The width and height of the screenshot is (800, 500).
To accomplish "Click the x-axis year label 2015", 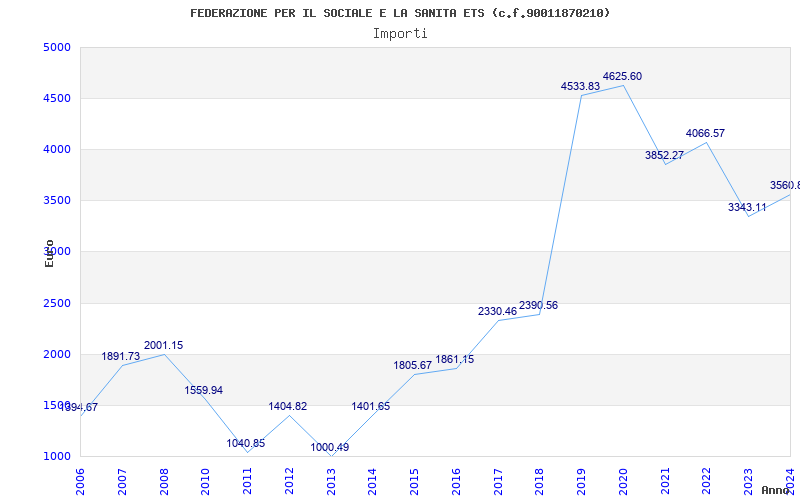I will 414,482.
